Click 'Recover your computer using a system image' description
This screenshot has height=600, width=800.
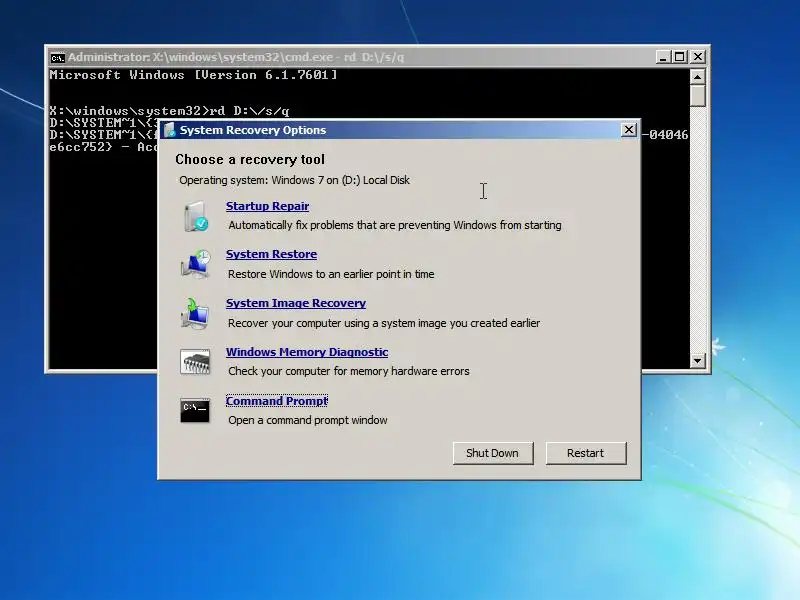point(384,323)
